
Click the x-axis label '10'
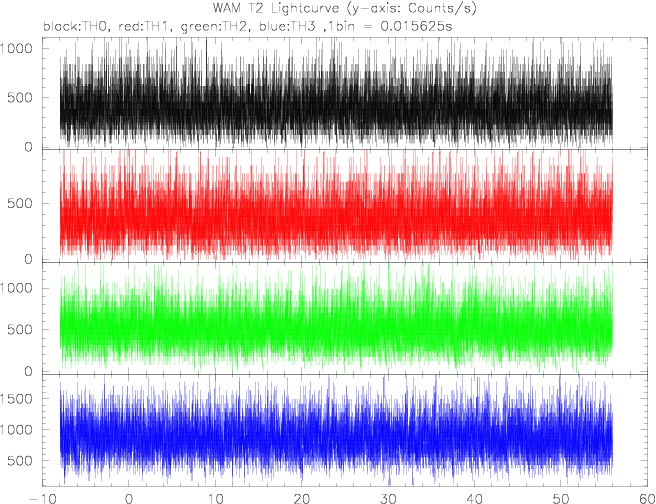point(215,499)
